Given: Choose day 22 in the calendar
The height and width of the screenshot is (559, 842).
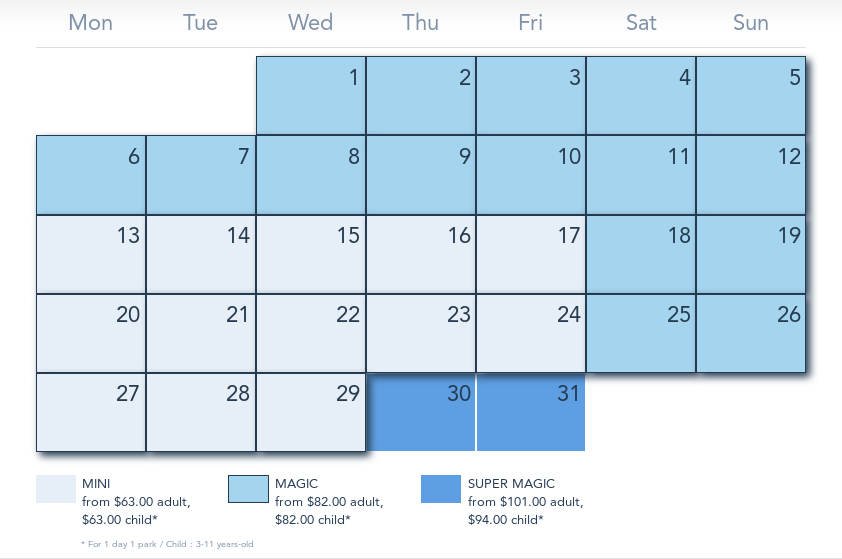Looking at the screenshot, I should click(311, 333).
